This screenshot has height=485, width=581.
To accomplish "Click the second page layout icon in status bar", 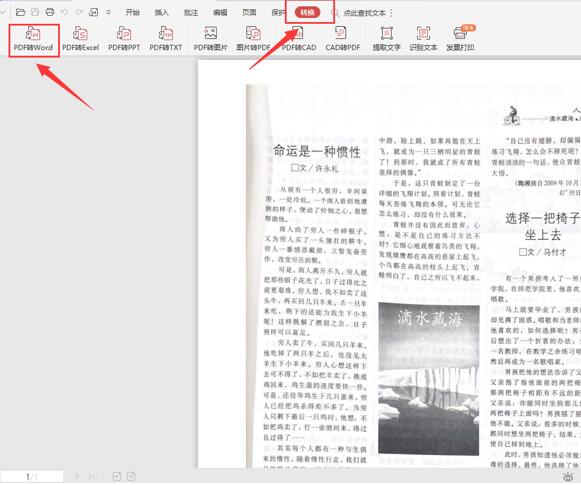I will (x=131, y=477).
